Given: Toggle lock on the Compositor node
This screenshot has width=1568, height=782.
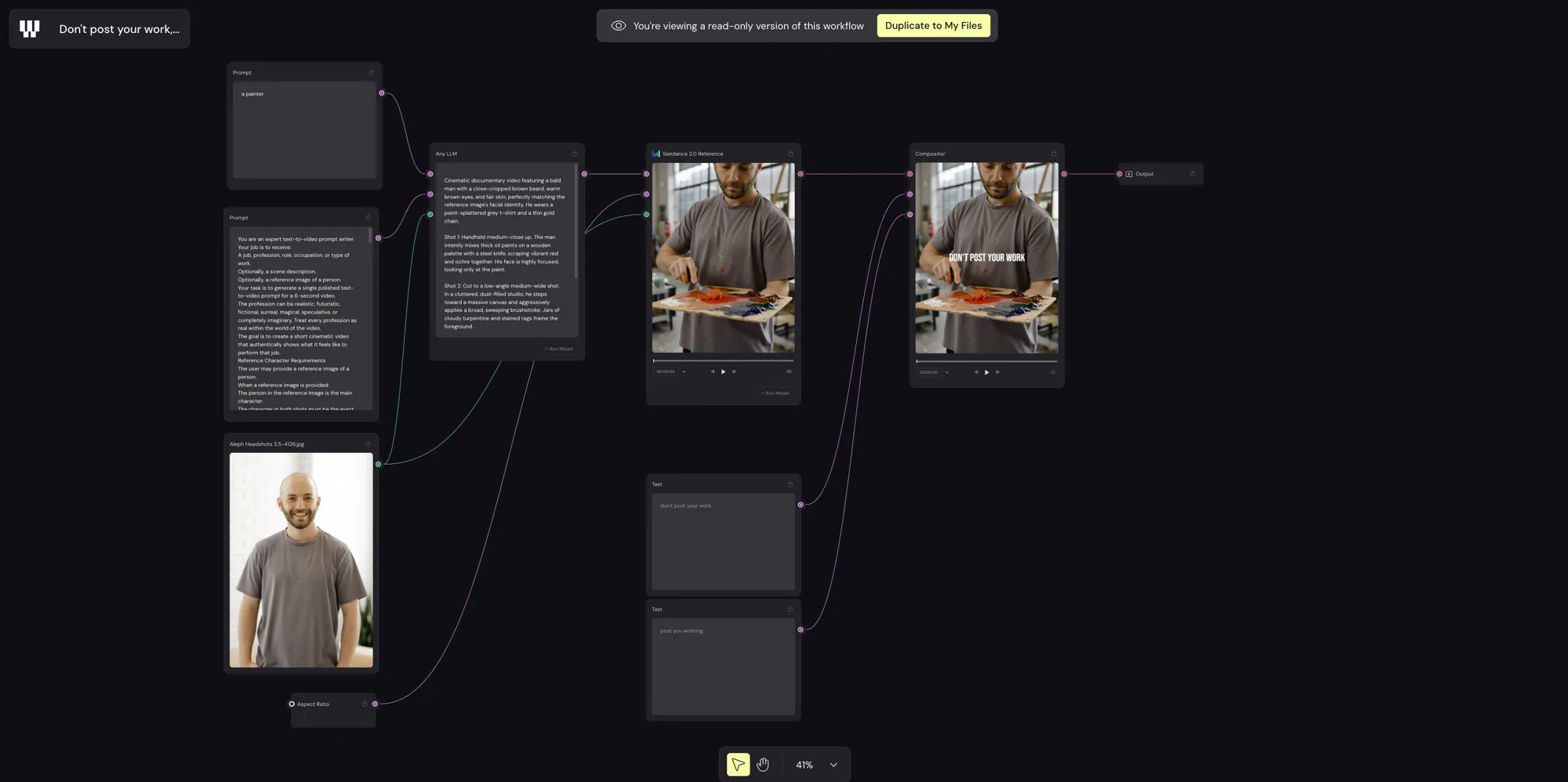Looking at the screenshot, I should (1054, 154).
